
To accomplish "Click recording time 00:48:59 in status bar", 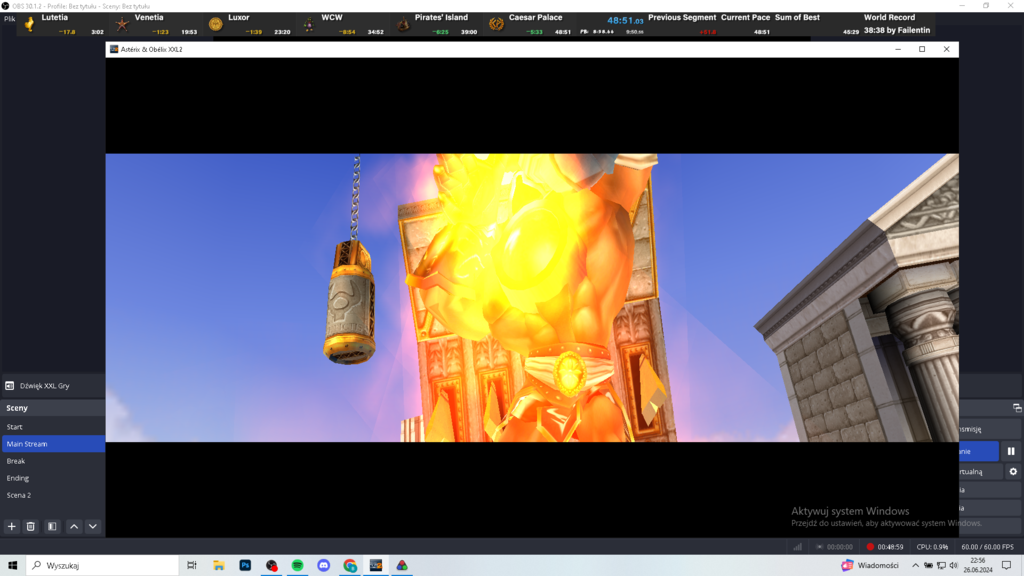I will coord(890,547).
